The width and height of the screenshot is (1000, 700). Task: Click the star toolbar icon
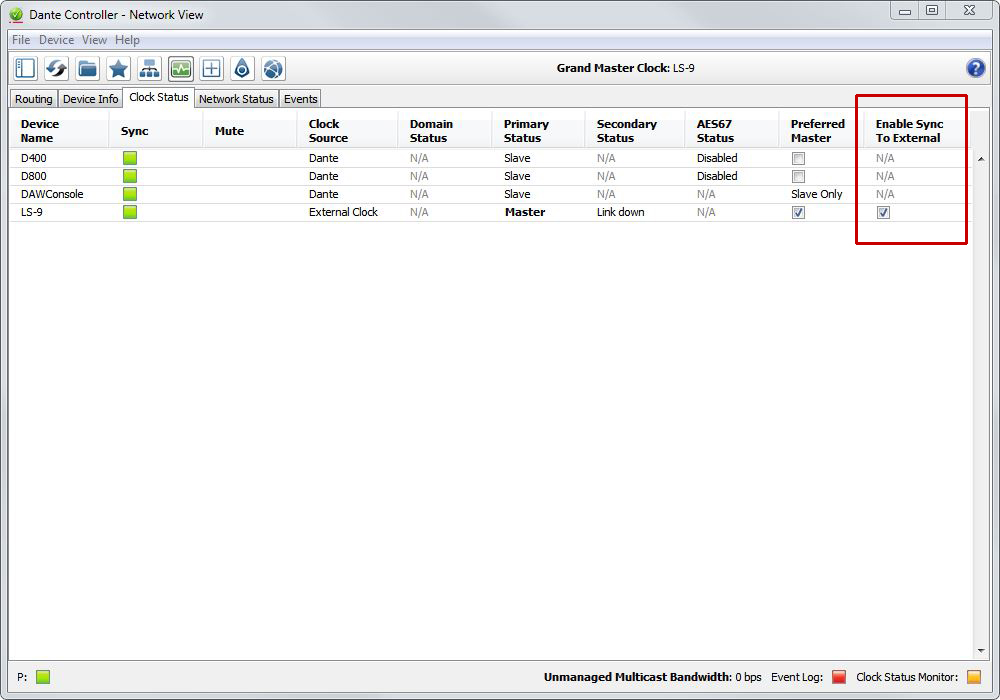[118, 69]
